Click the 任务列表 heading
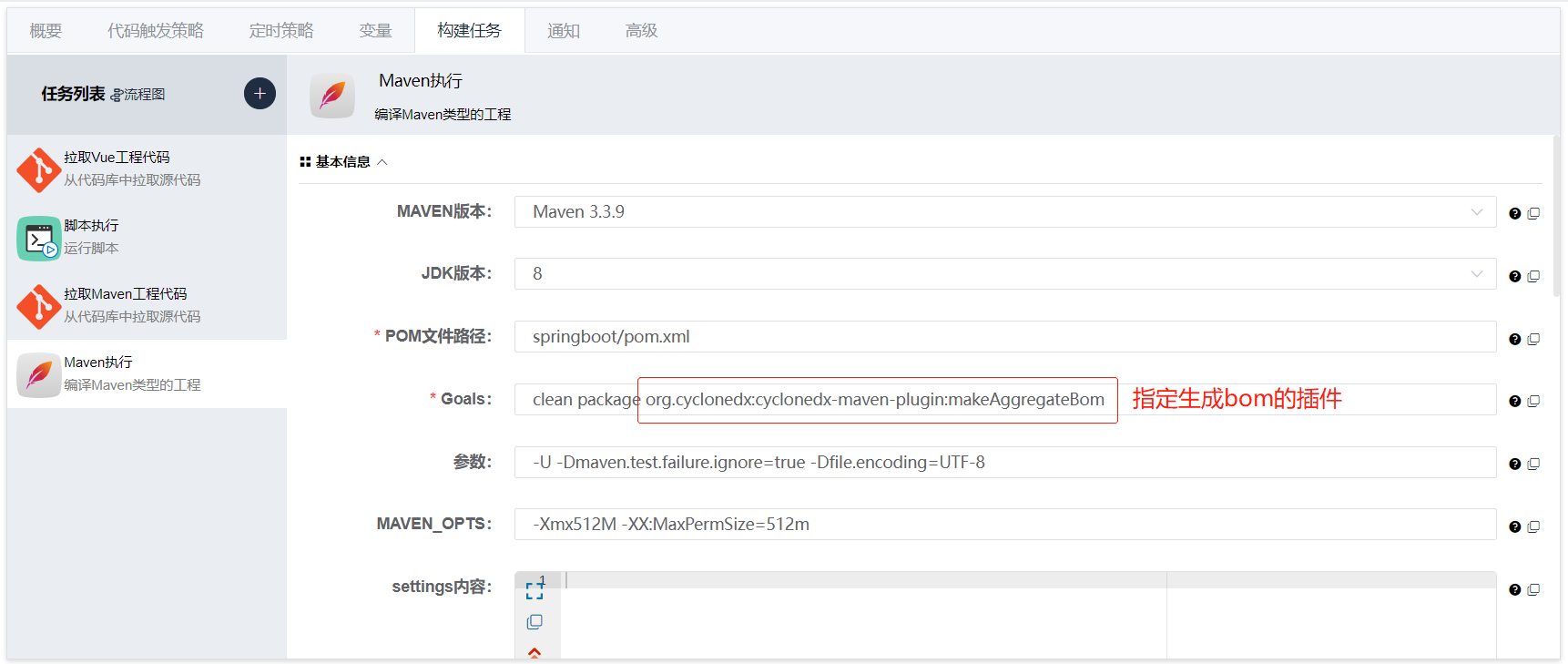 point(73,94)
